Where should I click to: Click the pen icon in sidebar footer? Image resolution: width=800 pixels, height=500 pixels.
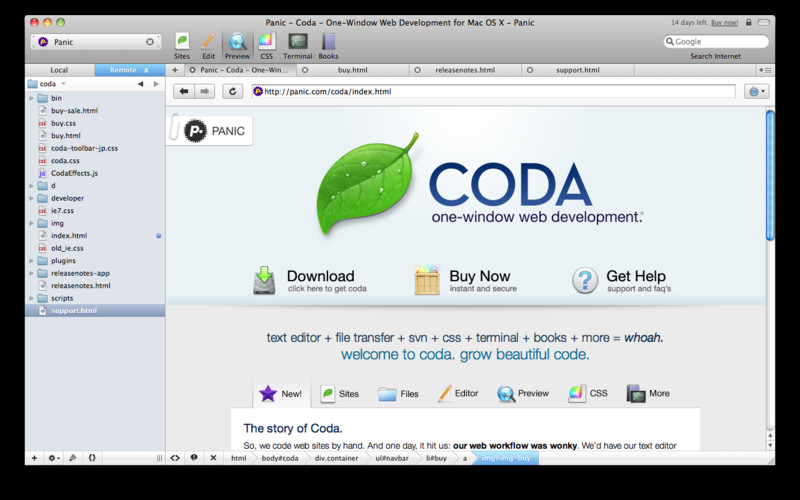coord(72,458)
